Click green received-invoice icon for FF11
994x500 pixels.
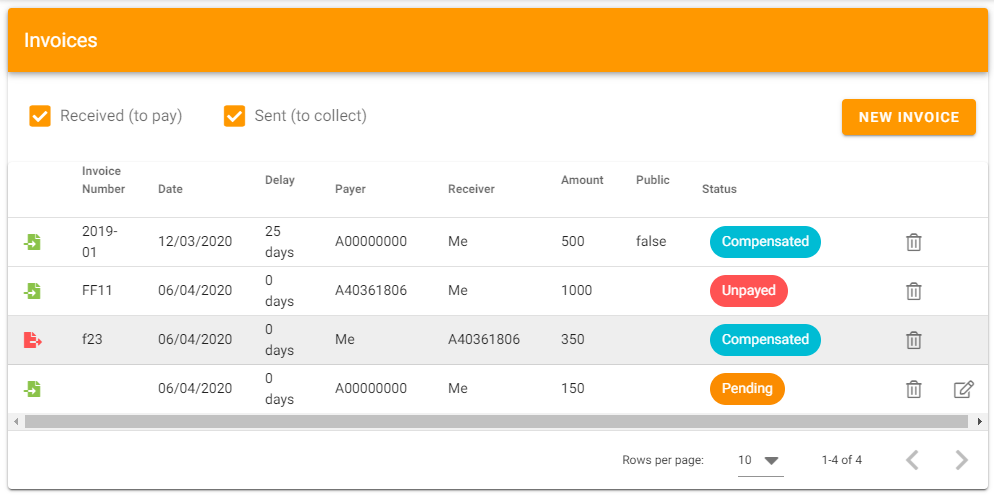click(x=32, y=291)
